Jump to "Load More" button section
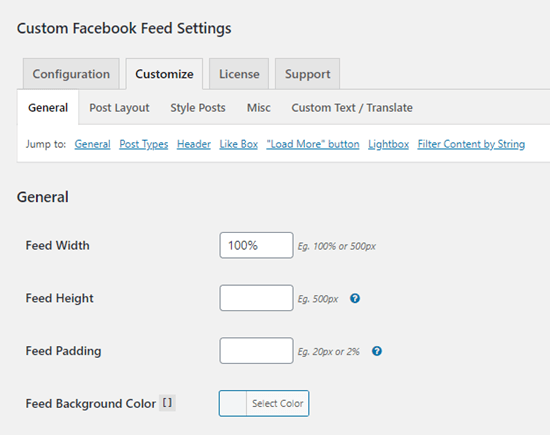Viewport: 550px width, 435px height. 313,144
